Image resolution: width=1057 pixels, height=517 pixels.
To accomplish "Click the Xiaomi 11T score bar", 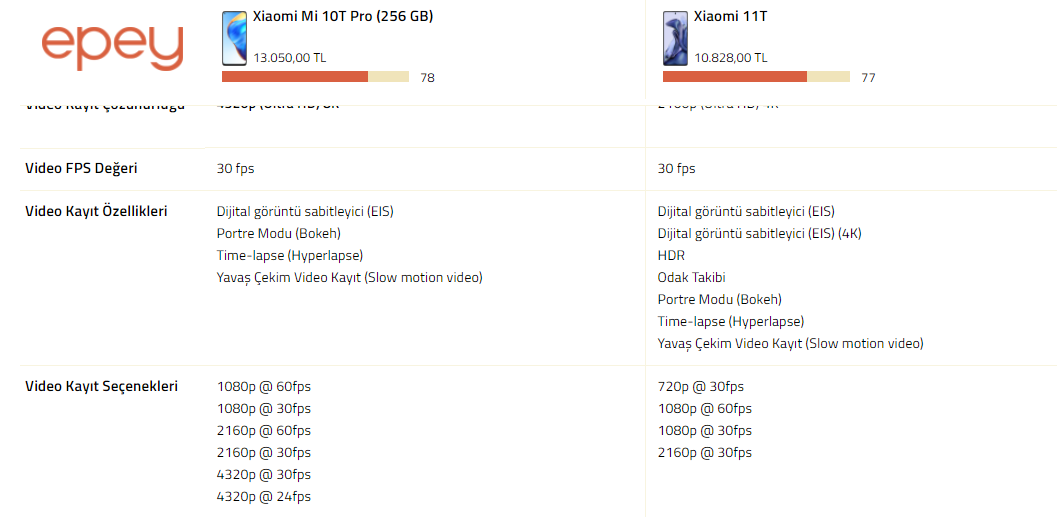I will pos(756,77).
